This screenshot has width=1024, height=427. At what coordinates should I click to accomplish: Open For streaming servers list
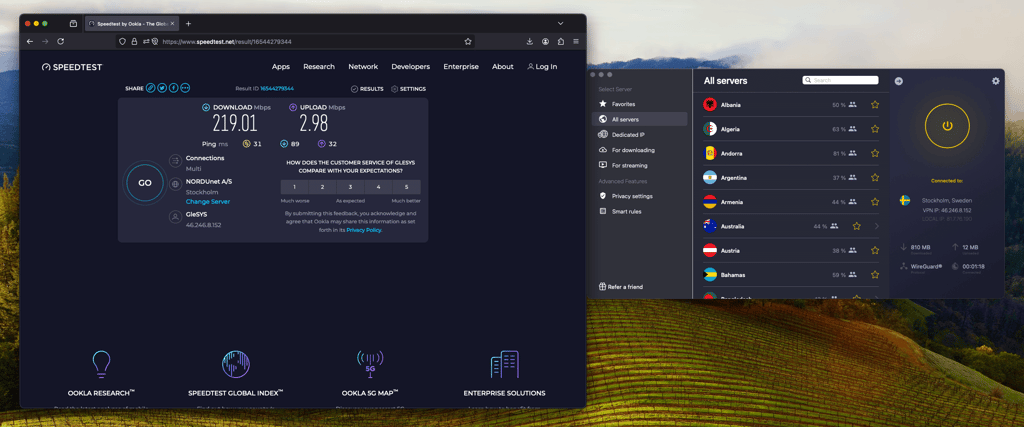coord(639,165)
